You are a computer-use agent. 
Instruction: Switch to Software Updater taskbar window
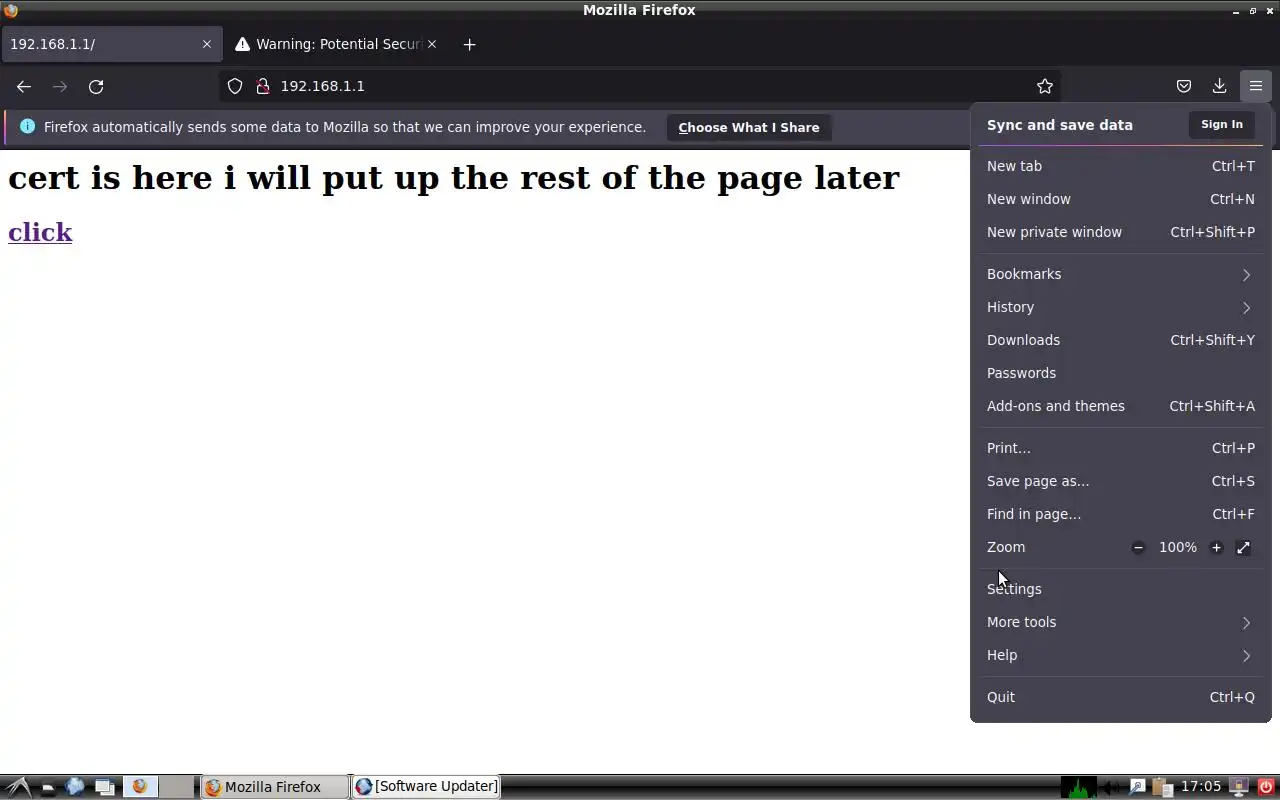click(425, 787)
